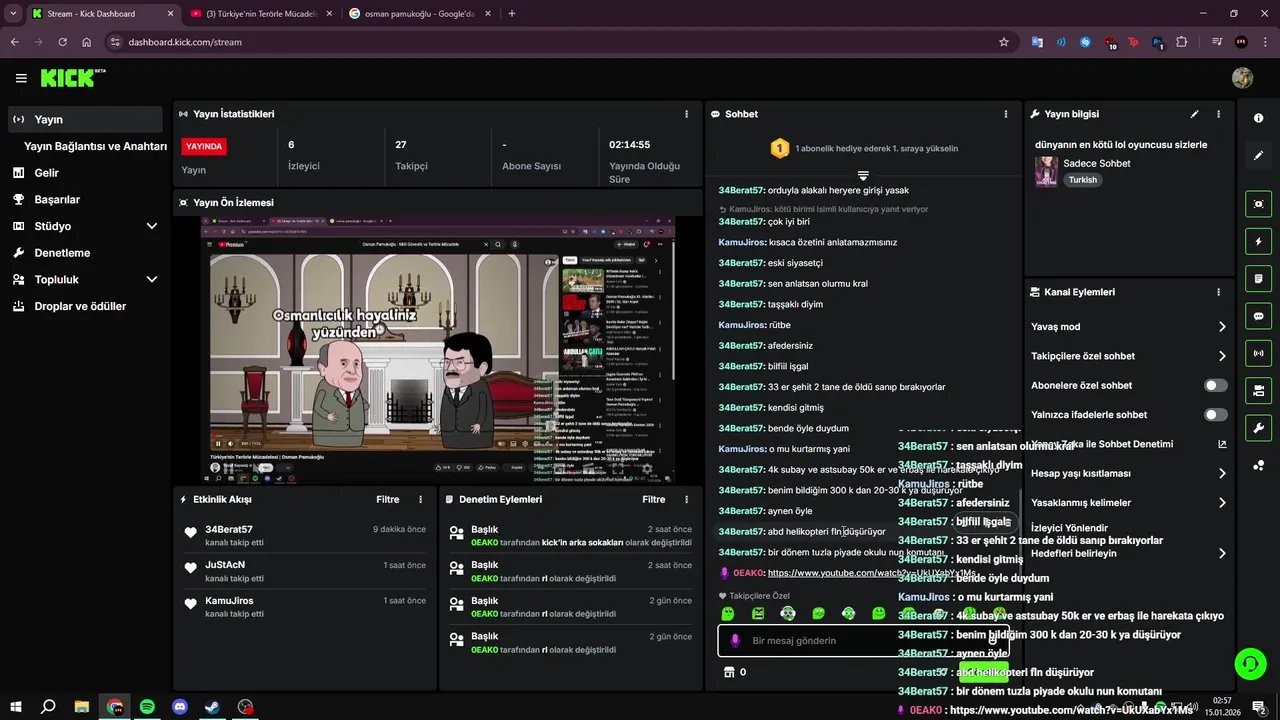Open Yayın İstatistikleri three-dot options
Image resolution: width=1280 pixels, height=720 pixels.
[x=686, y=114]
